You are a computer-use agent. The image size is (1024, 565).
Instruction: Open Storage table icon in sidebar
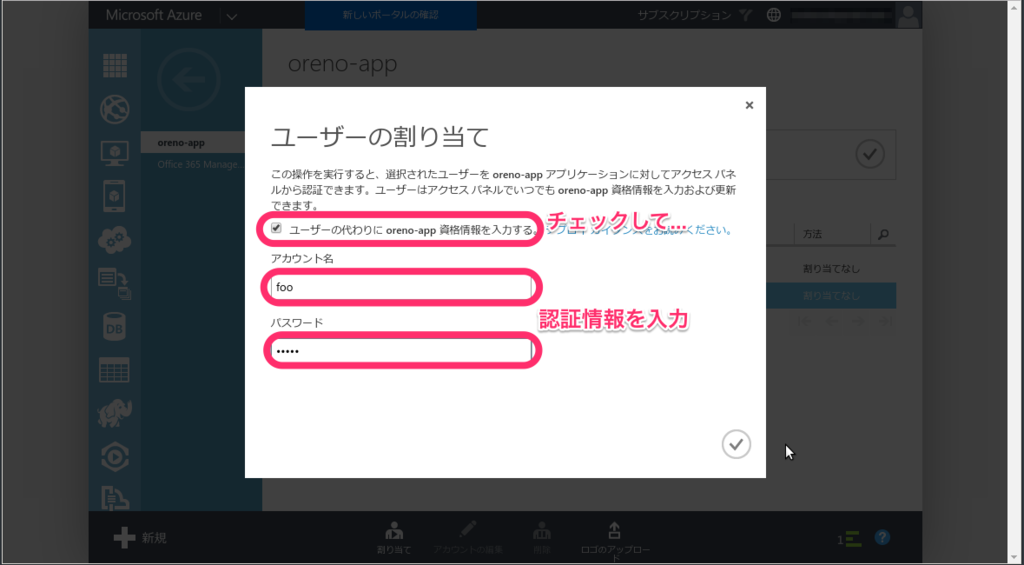(115, 370)
